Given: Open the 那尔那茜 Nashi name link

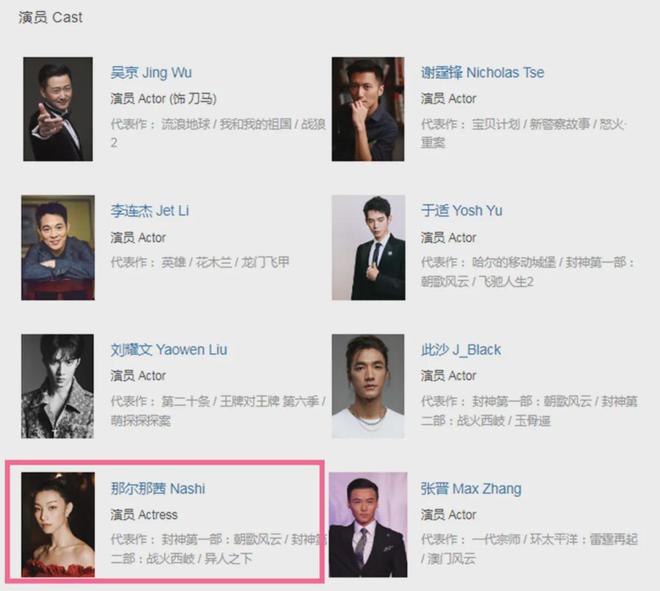Looking at the screenshot, I should (x=158, y=489).
